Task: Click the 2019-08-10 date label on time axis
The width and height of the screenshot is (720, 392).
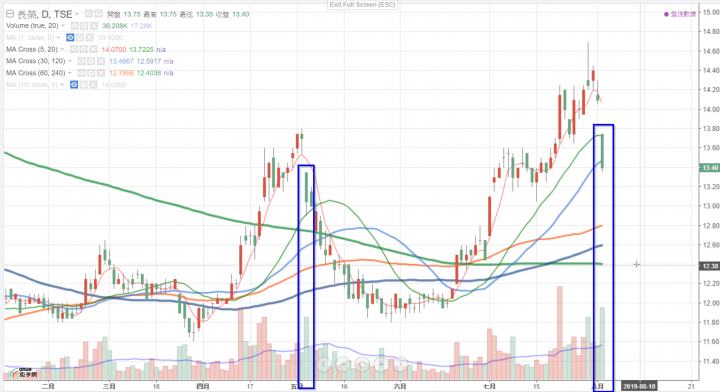Action: (639, 386)
